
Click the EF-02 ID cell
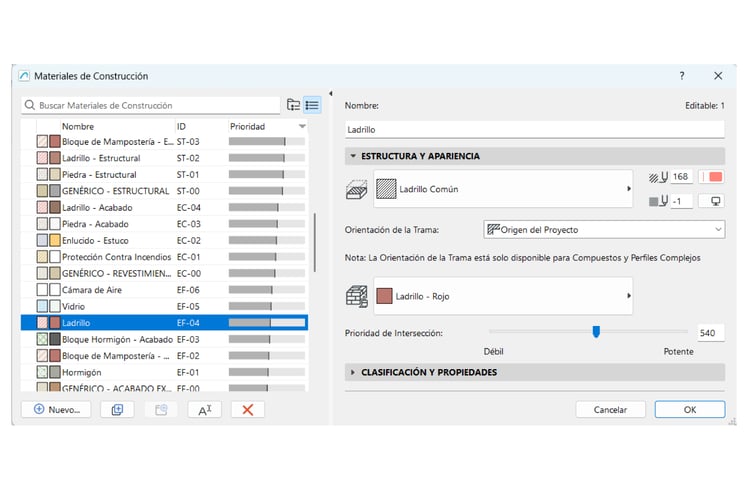[x=188, y=356]
